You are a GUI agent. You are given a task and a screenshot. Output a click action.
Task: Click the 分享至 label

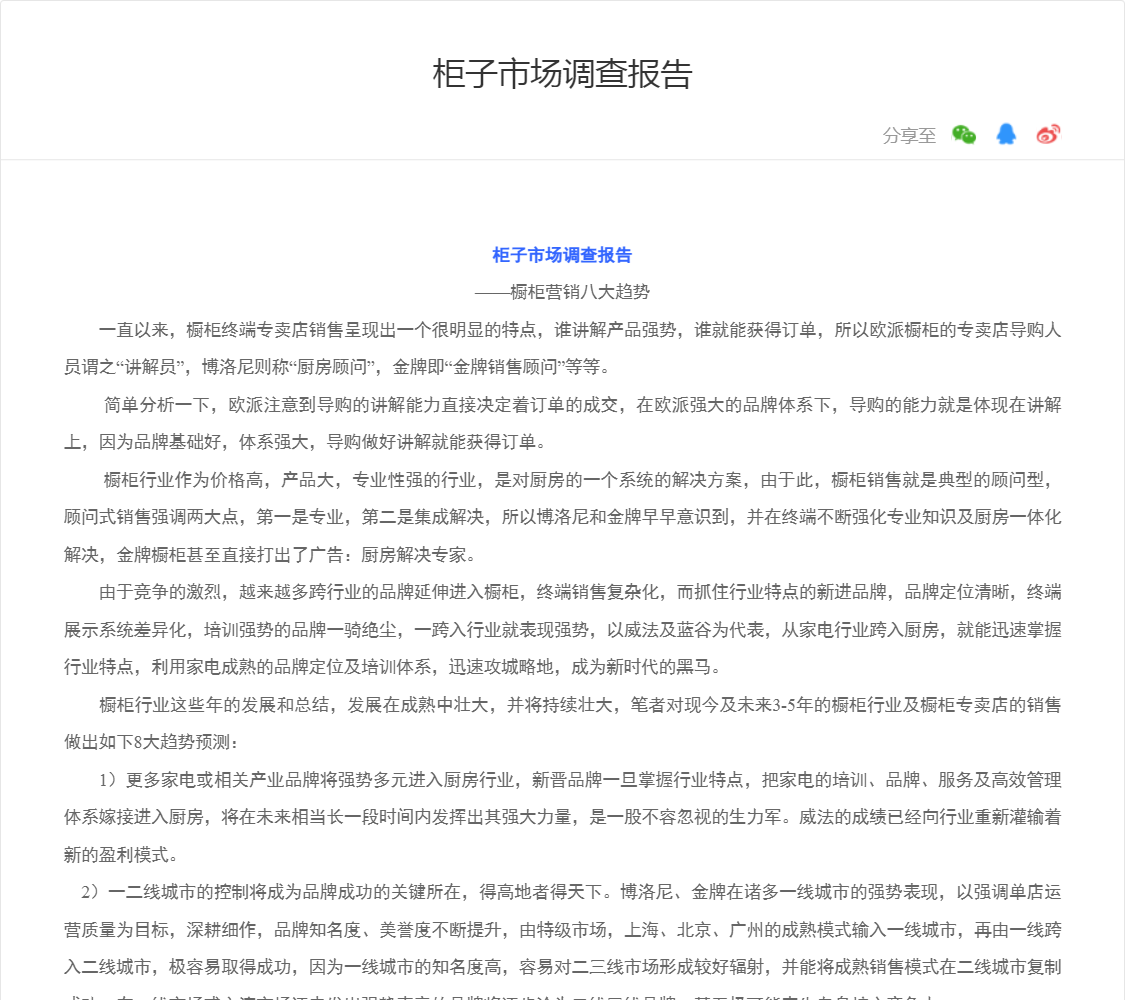coord(909,135)
